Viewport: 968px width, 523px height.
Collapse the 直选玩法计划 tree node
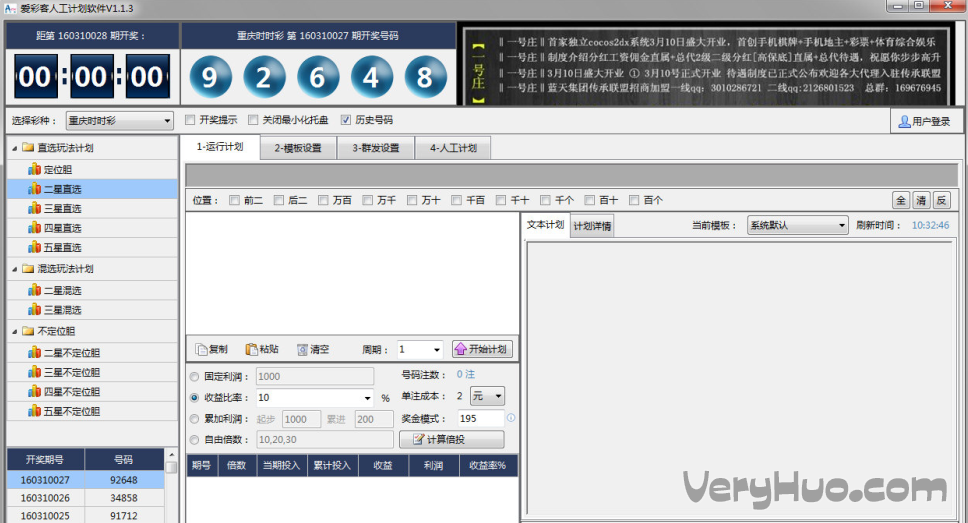[14, 148]
